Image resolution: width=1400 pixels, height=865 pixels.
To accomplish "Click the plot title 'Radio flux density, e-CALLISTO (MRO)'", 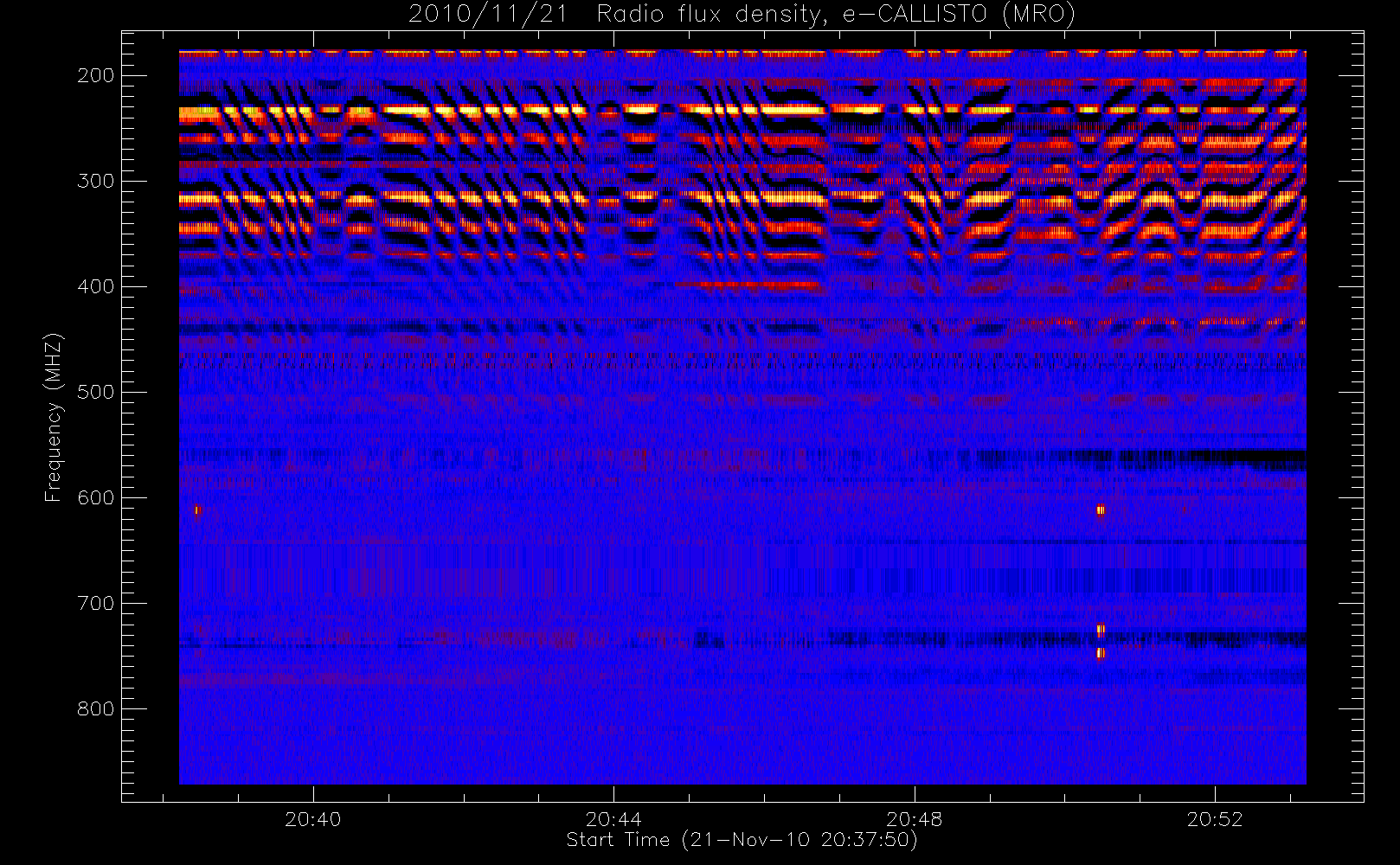I will (836, 14).
